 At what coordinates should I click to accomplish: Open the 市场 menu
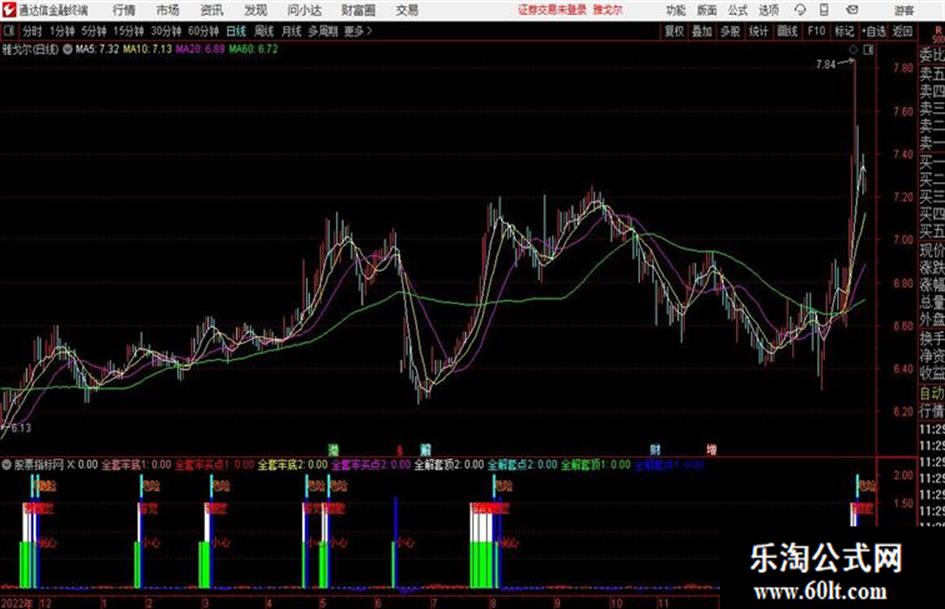(167, 10)
